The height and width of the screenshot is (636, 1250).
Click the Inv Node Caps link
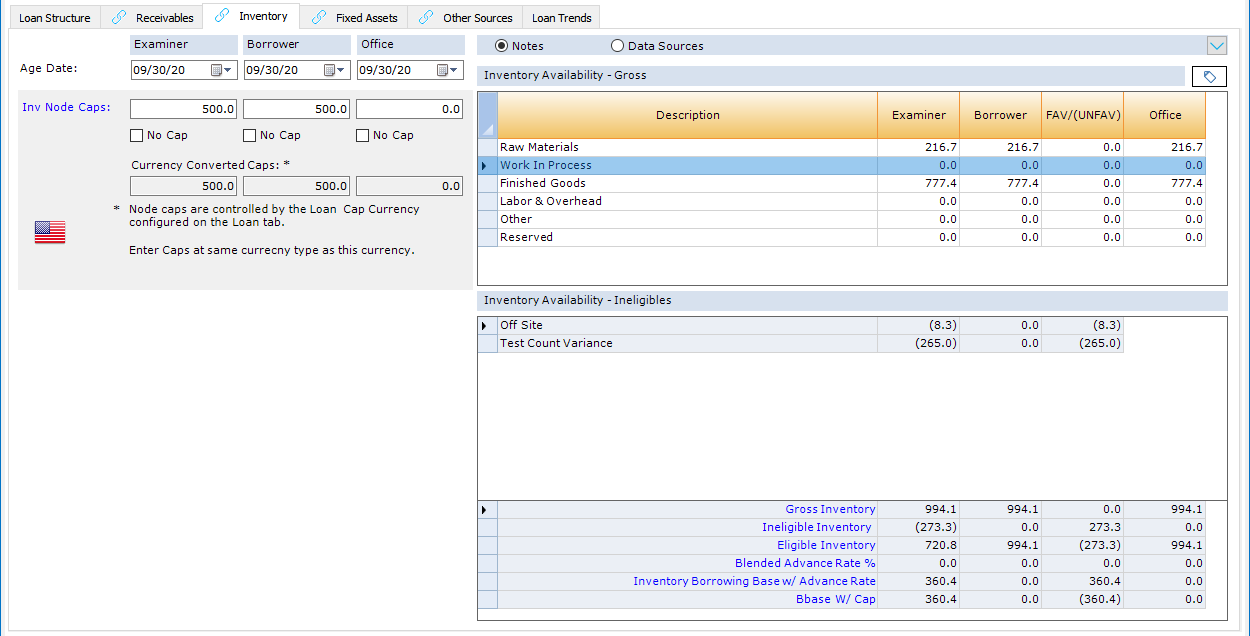tap(66, 107)
